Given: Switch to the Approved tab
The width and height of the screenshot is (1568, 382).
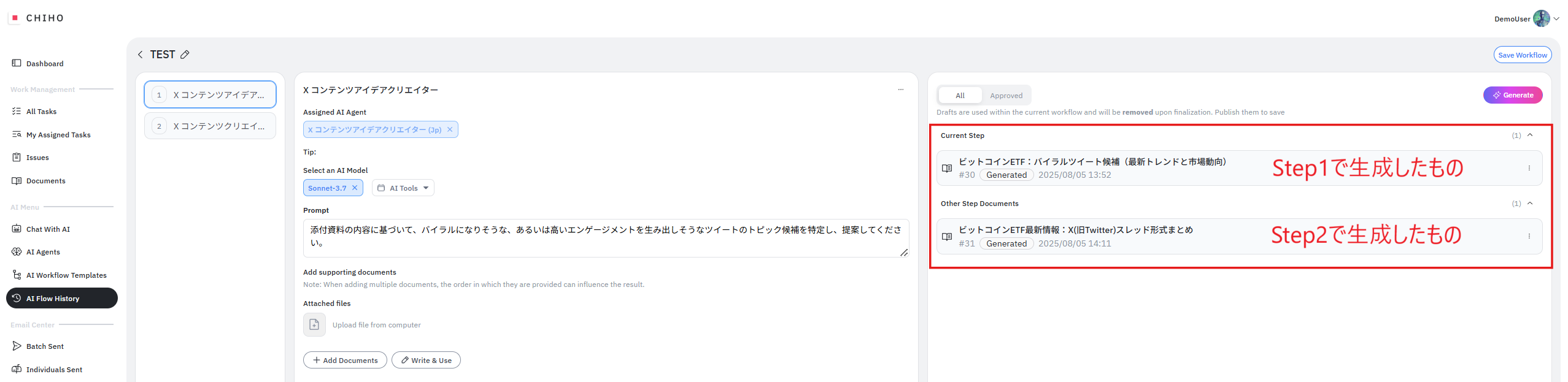Looking at the screenshot, I should tap(1006, 96).
